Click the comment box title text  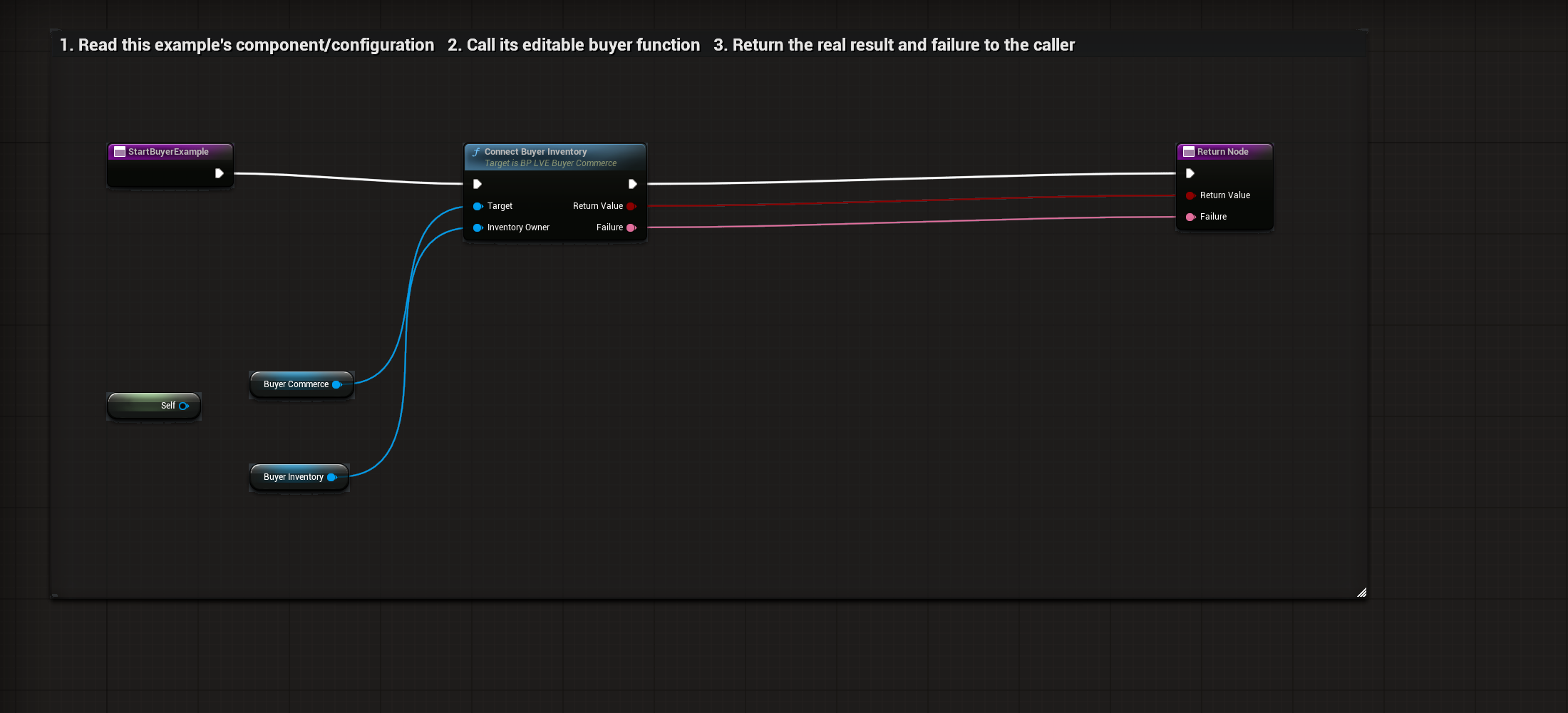click(x=567, y=45)
